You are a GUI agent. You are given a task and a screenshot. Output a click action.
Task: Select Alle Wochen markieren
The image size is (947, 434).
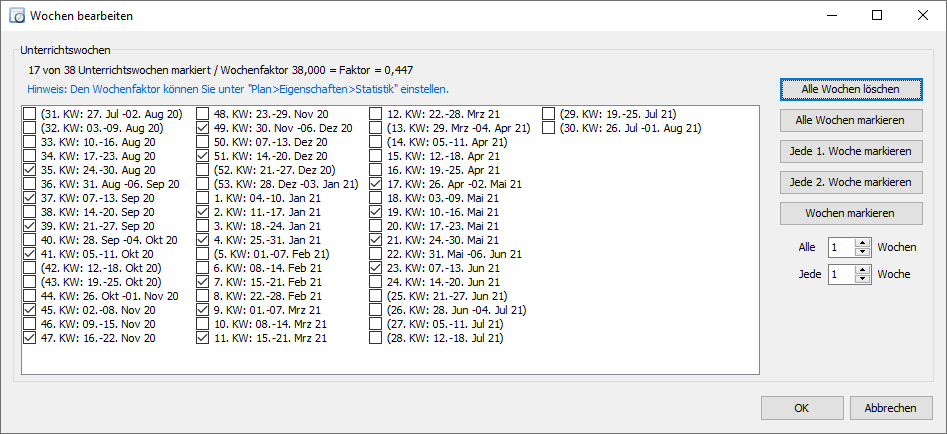coord(851,120)
